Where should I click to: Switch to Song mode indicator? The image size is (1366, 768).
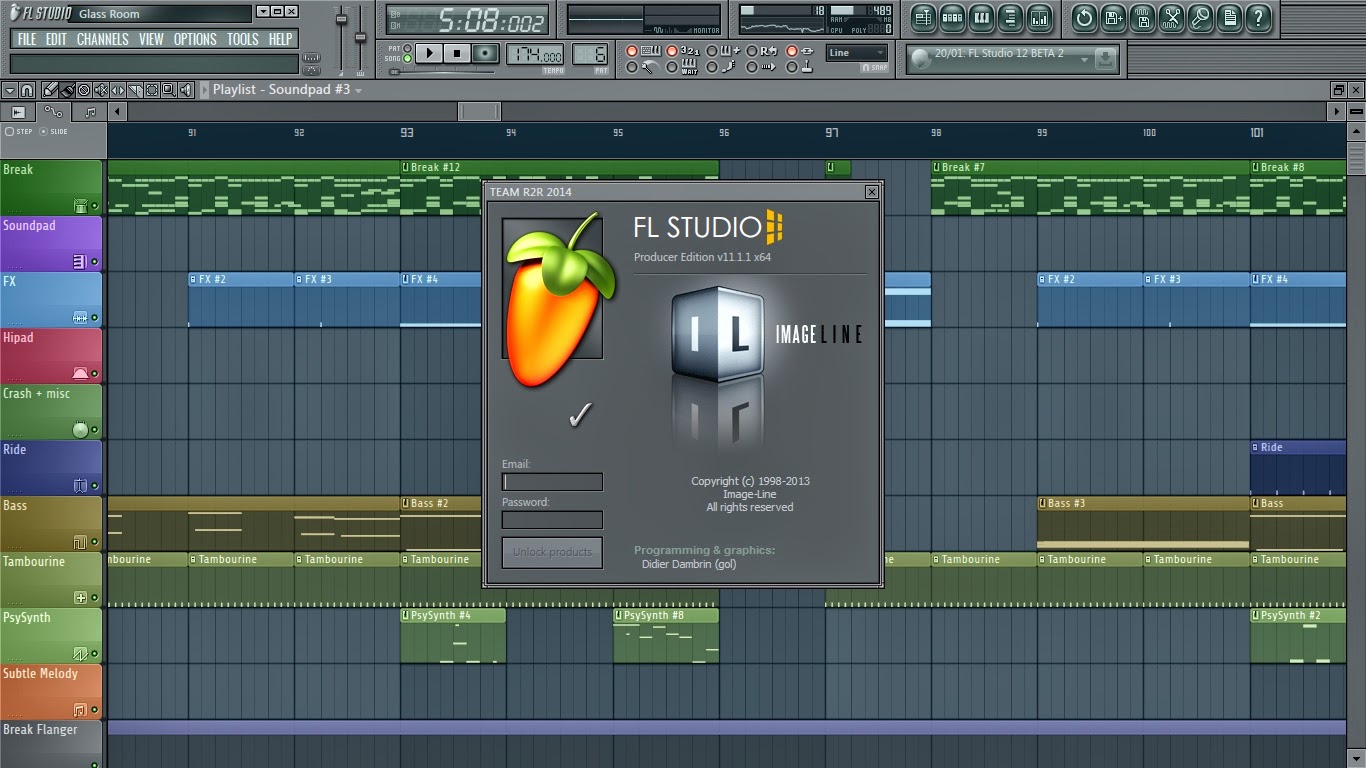point(407,59)
